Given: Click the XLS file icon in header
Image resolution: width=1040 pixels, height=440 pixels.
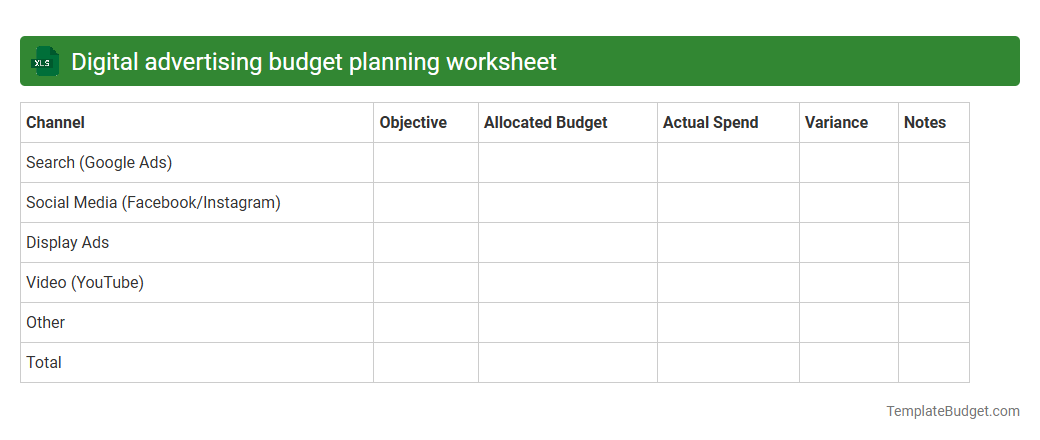Looking at the screenshot, I should click(x=44, y=61).
